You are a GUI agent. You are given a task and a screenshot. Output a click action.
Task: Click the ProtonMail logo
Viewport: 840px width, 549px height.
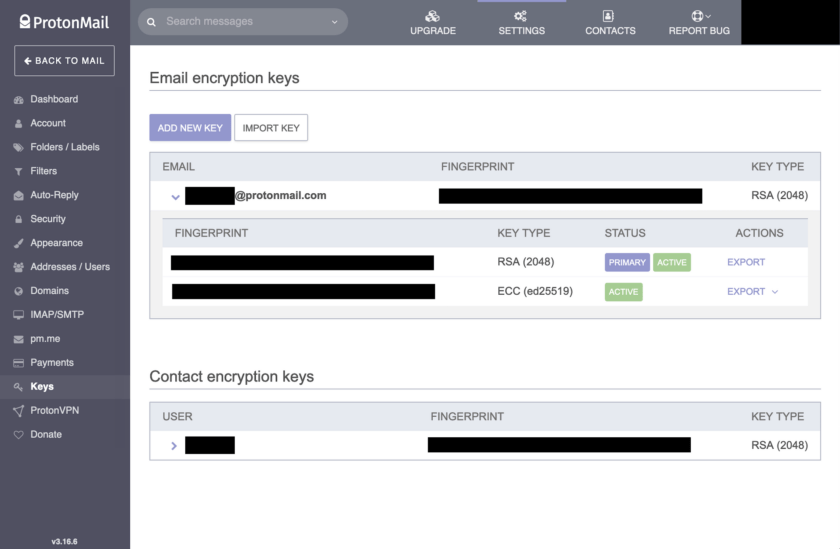tap(64, 22)
